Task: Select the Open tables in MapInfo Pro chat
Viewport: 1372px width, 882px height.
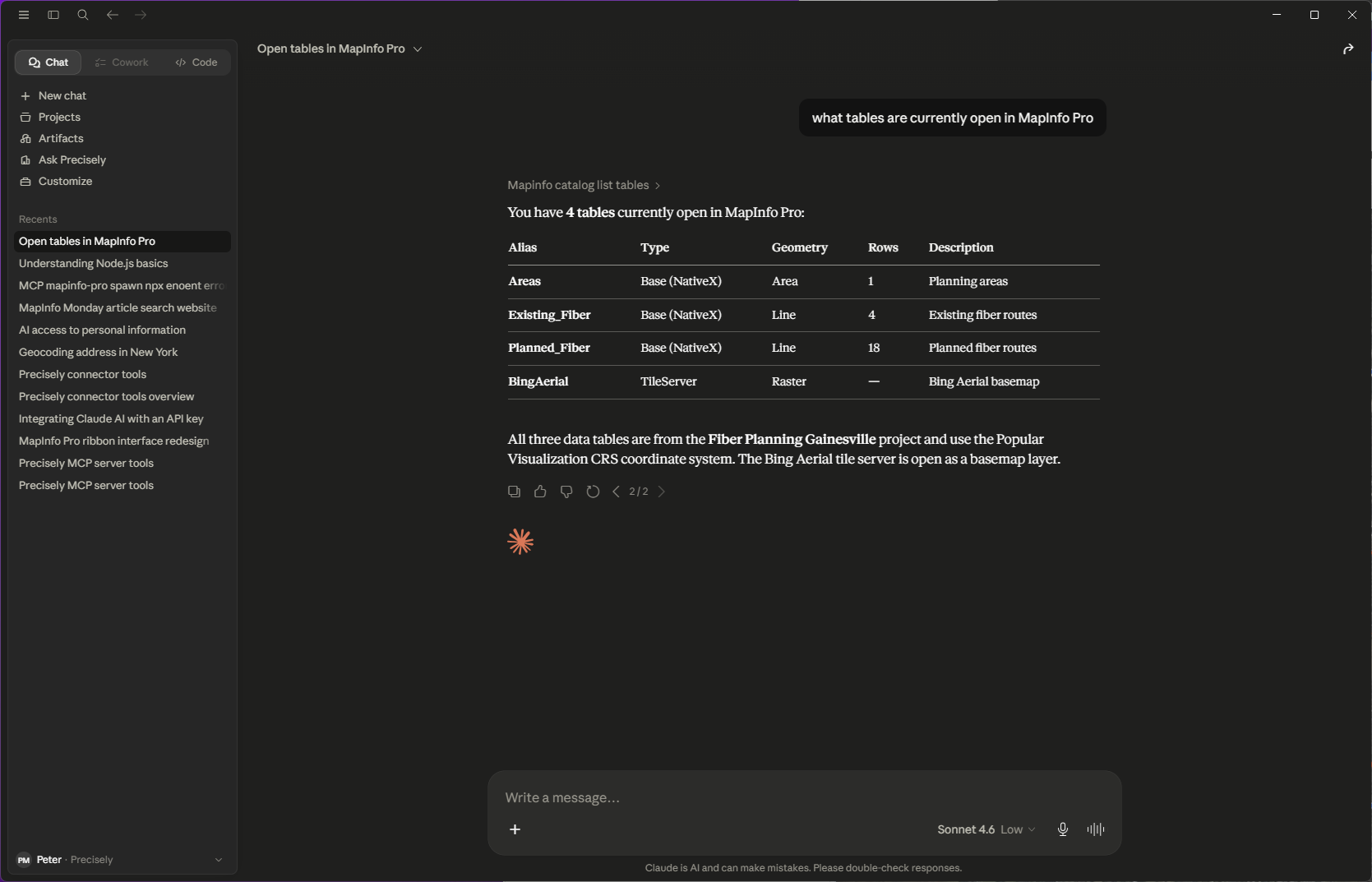Action: [x=122, y=242]
